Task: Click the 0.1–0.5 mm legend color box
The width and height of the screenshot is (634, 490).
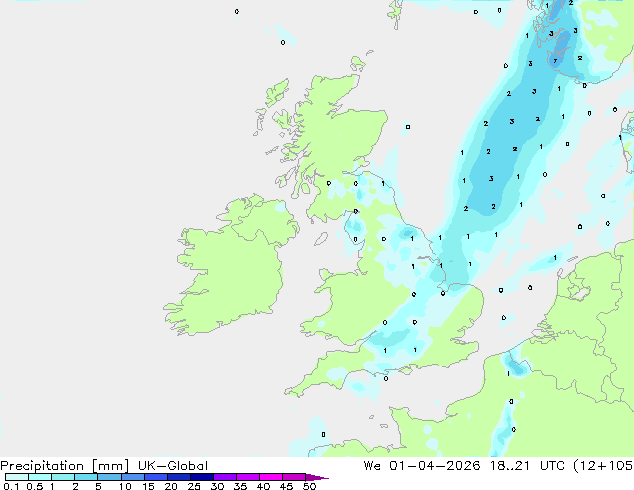Action: point(17,477)
